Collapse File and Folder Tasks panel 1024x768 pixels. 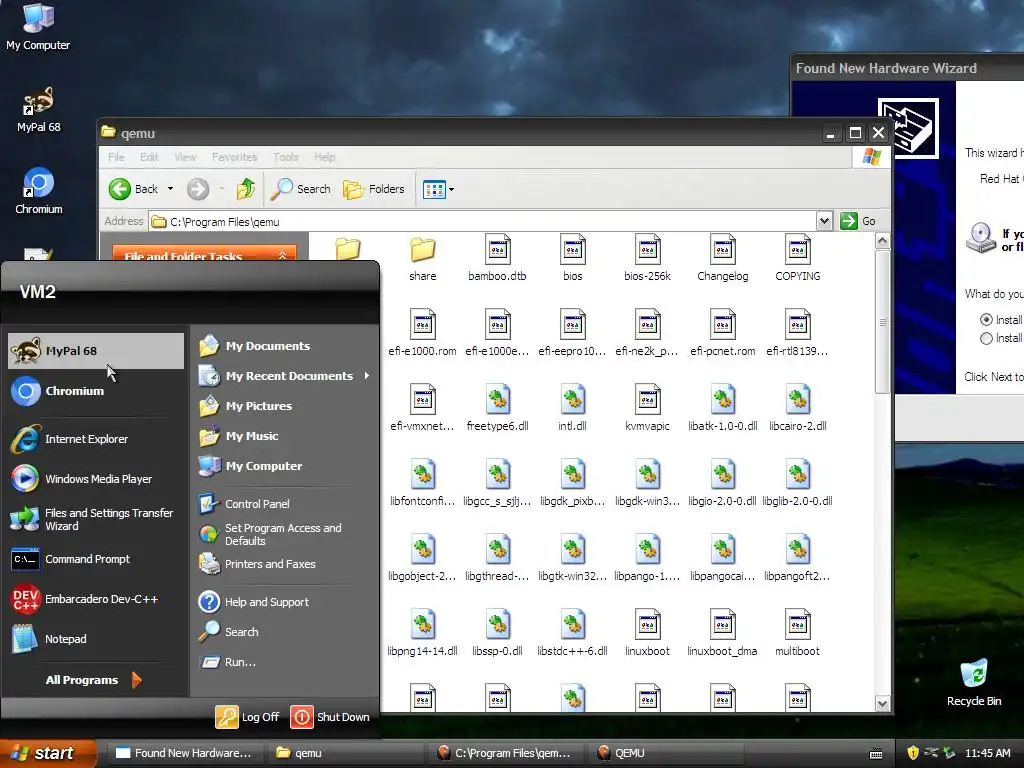[282, 255]
